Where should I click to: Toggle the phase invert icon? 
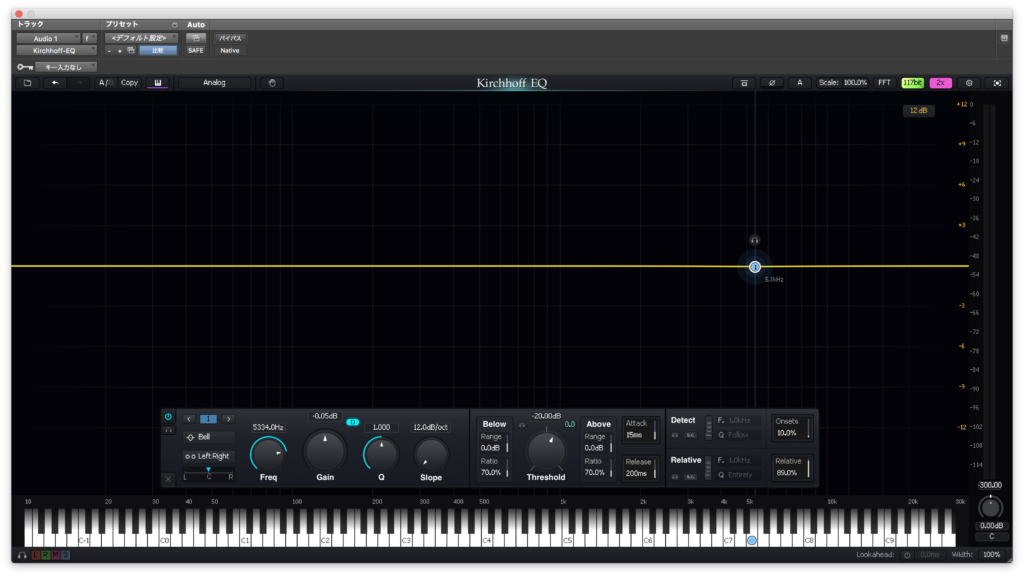click(x=772, y=83)
